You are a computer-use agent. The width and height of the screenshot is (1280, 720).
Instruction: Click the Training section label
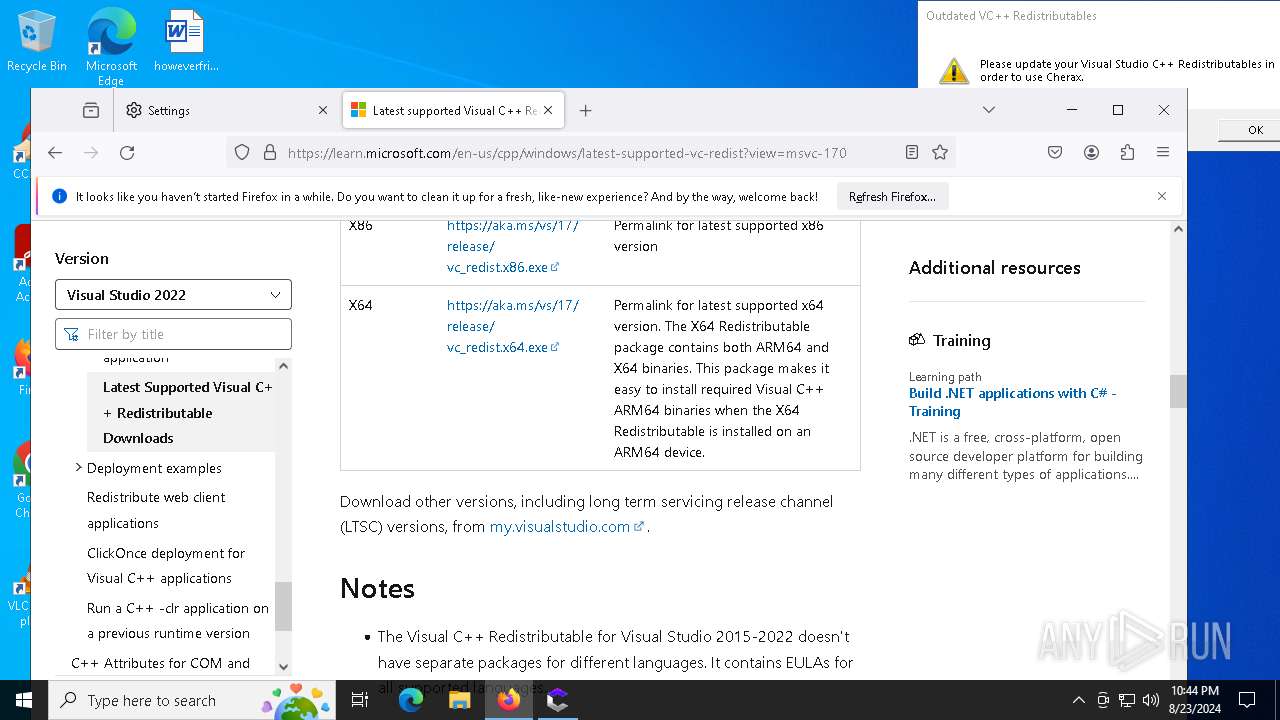pyautogui.click(x=961, y=340)
